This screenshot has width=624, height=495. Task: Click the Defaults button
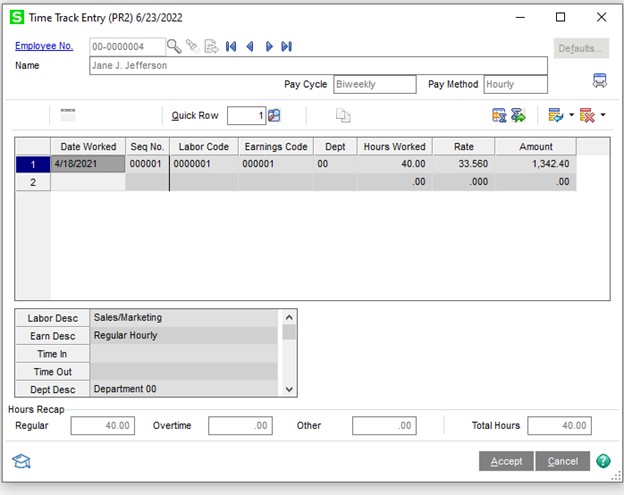[581, 48]
